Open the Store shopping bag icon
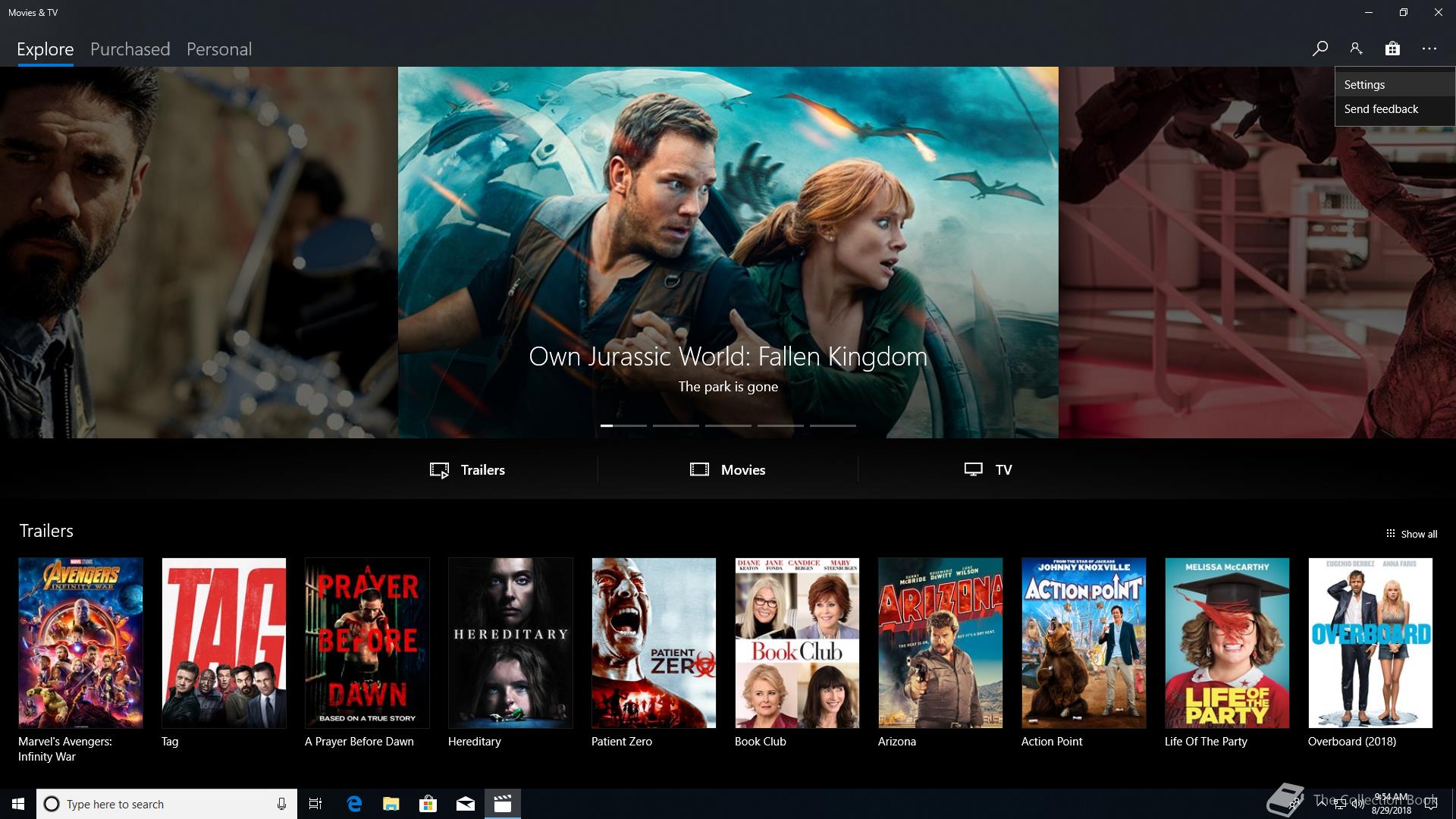The width and height of the screenshot is (1456, 819). point(1392,49)
